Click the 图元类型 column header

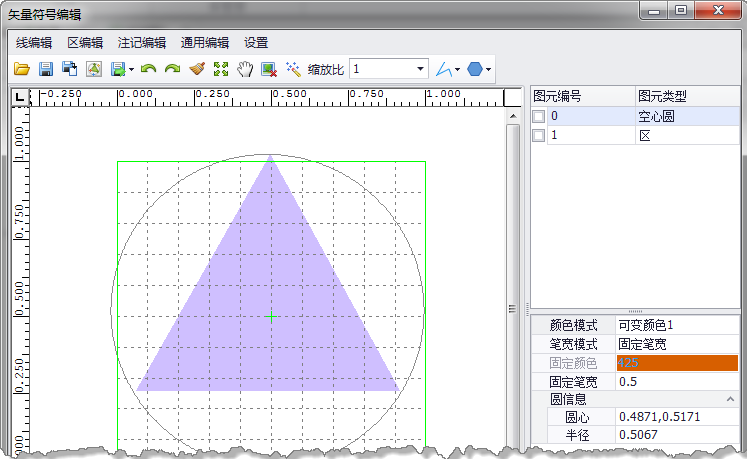pos(661,97)
